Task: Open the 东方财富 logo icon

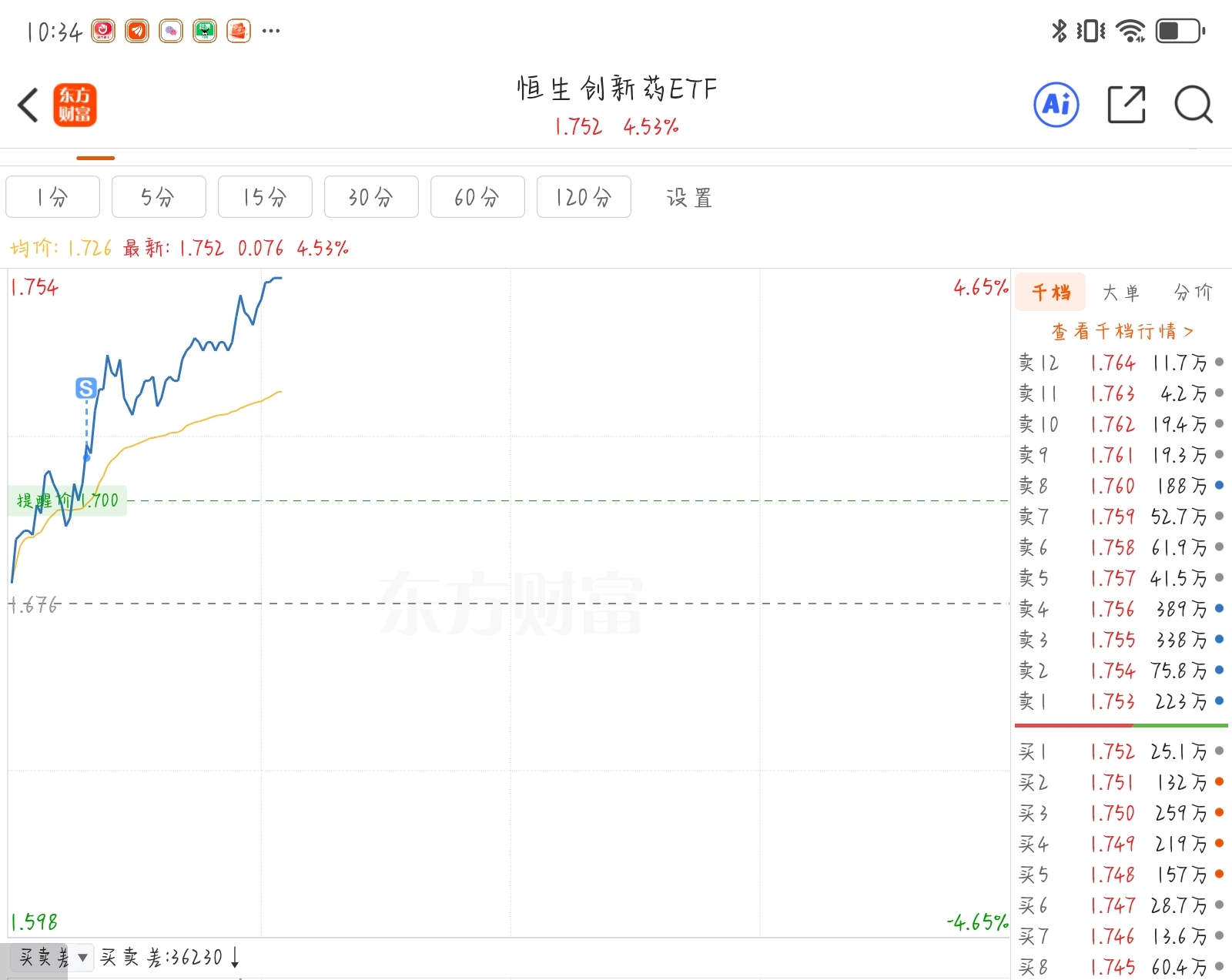Action: [x=75, y=105]
